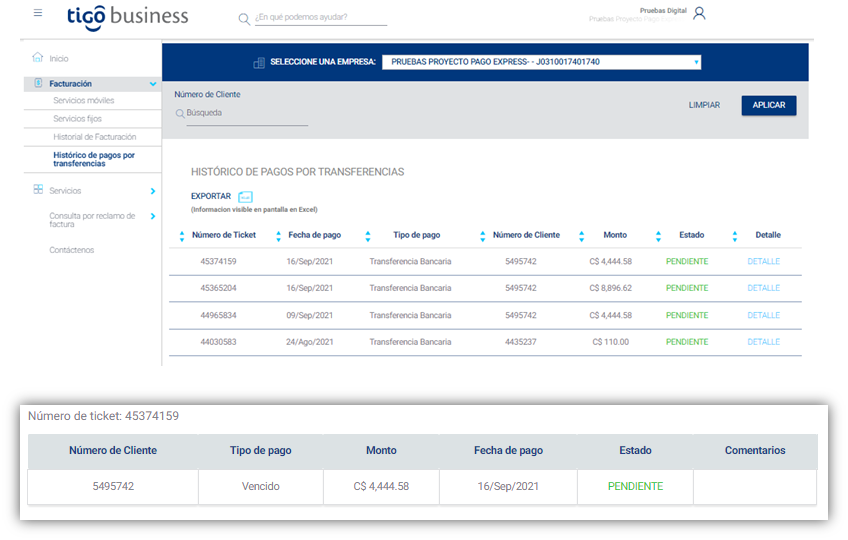
Task: Select Histórico de pagos por transferencias
Action: tap(94, 159)
